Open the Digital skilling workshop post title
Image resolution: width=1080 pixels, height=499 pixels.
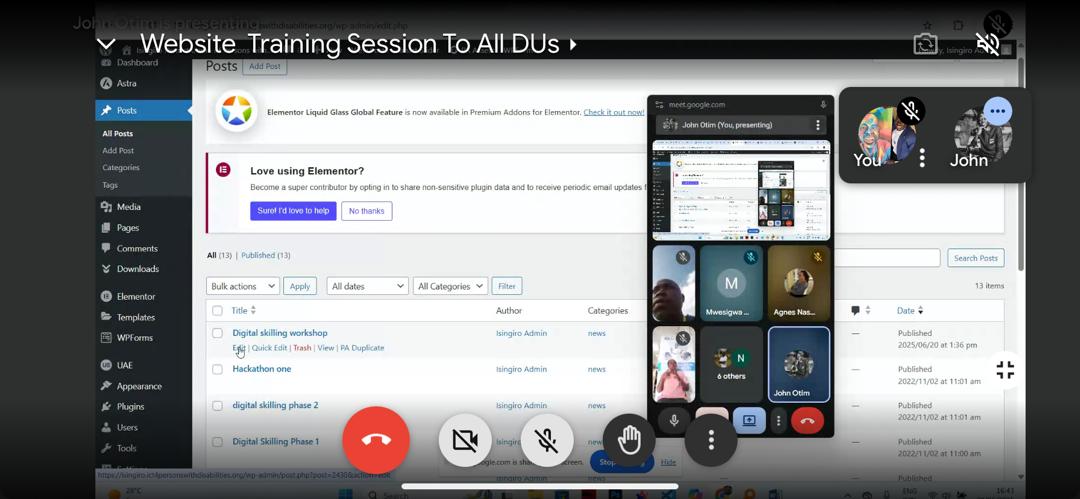point(280,333)
